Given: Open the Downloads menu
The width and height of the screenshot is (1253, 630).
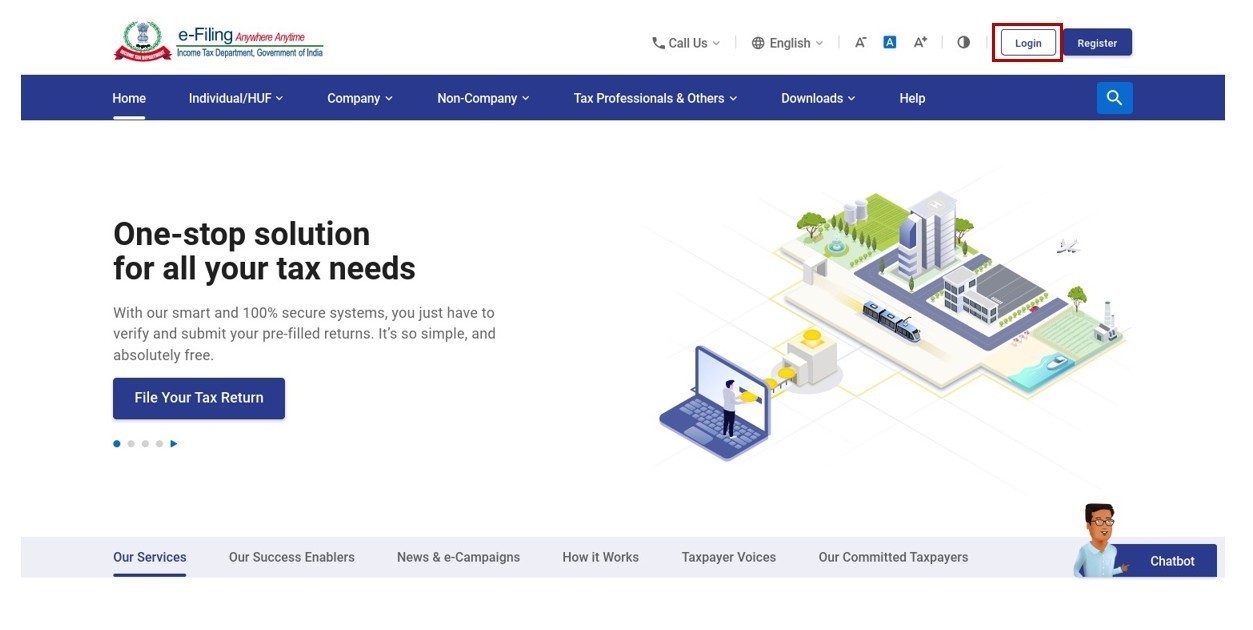Looking at the screenshot, I should (x=818, y=98).
